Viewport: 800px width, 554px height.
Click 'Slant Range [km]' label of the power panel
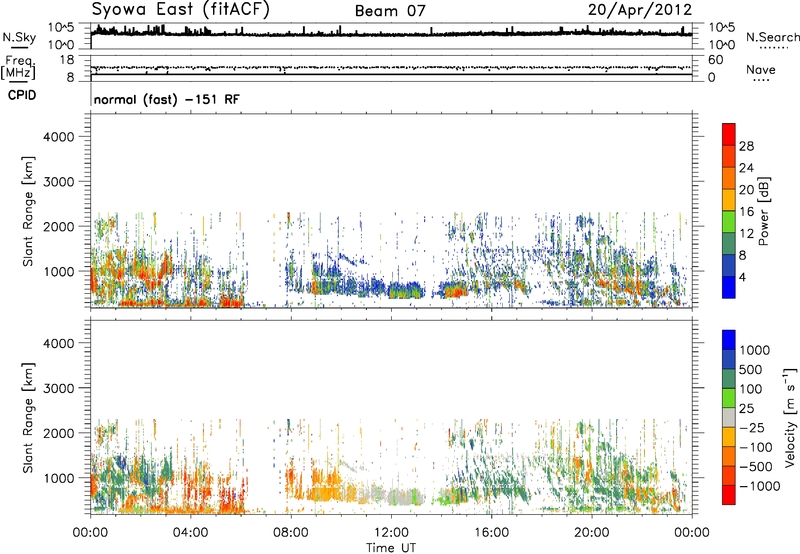28,211
